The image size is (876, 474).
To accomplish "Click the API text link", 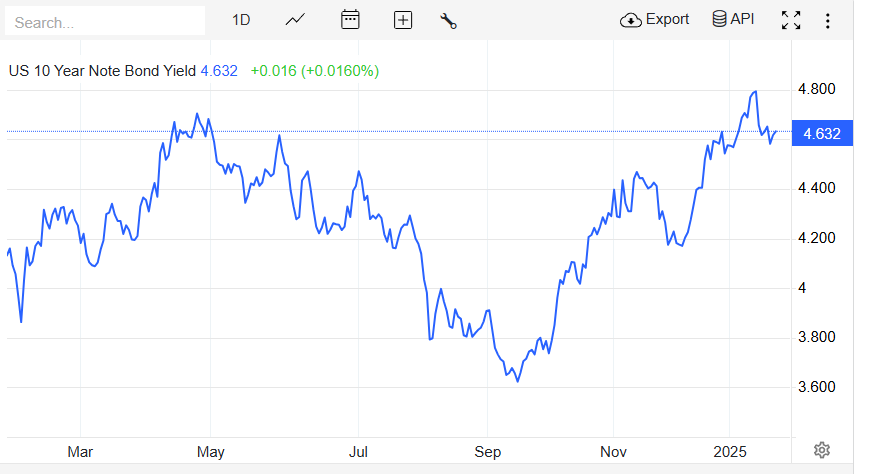I will [x=742, y=19].
